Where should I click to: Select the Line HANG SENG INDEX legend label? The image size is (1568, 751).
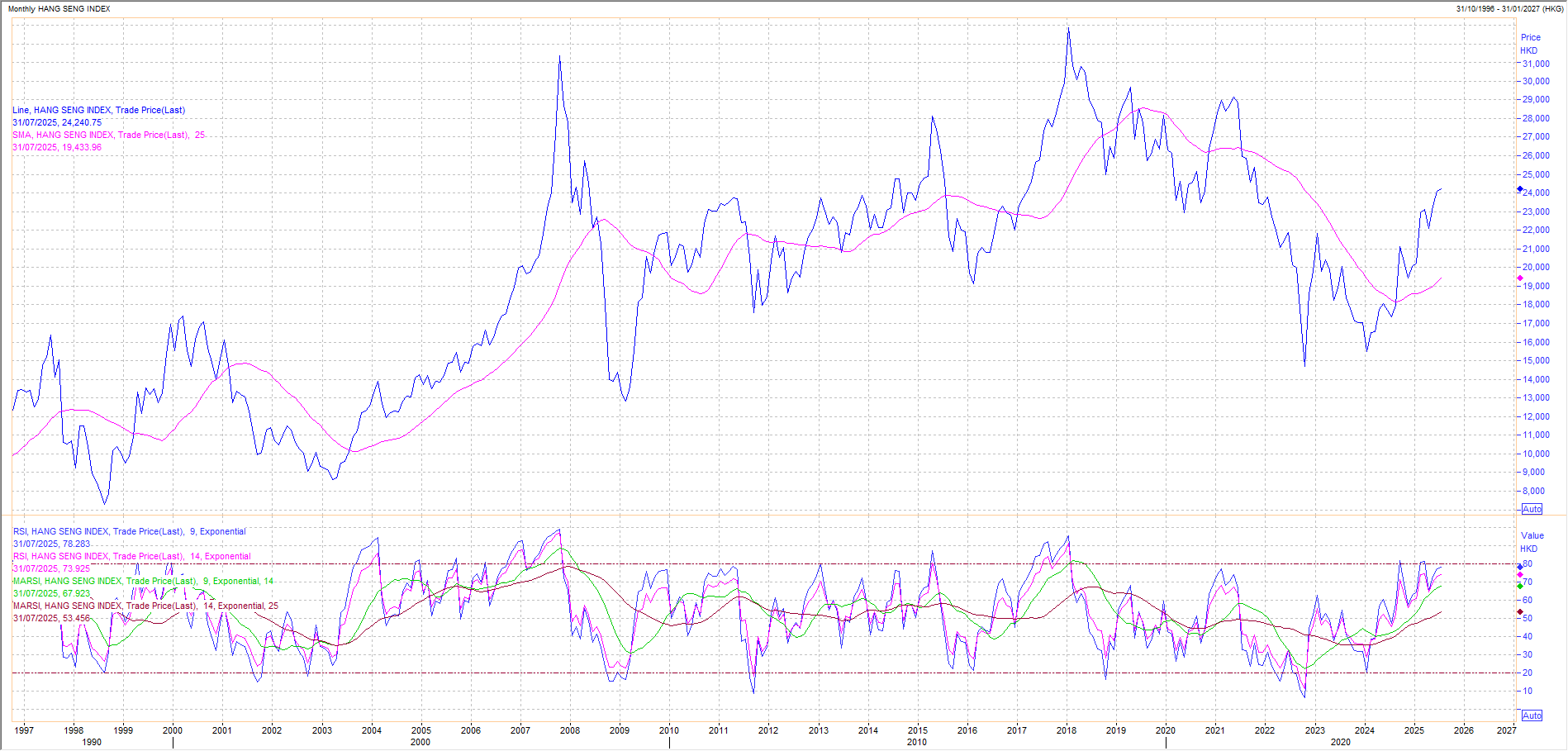(x=98, y=110)
